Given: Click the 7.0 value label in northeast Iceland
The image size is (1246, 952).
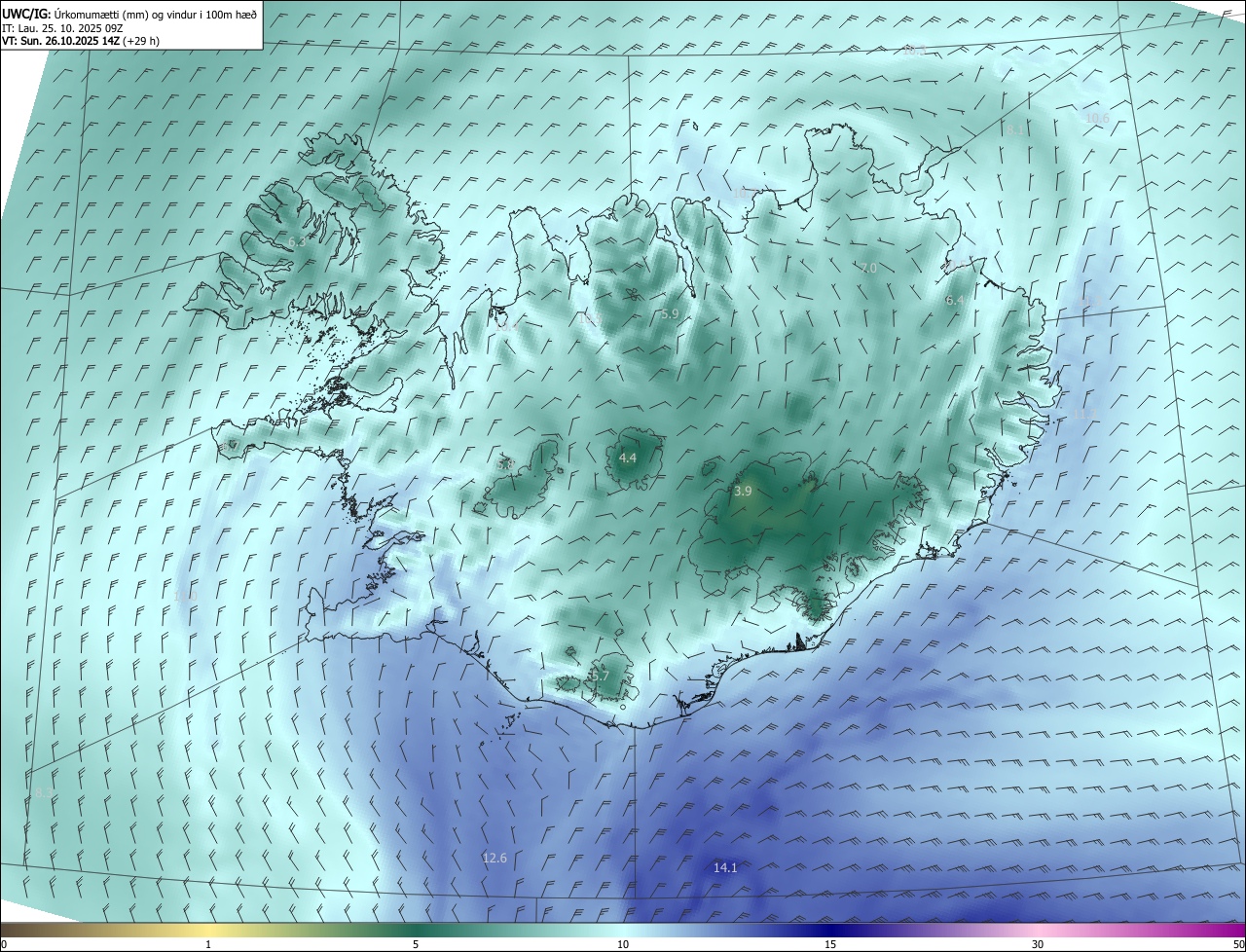Looking at the screenshot, I should [x=868, y=268].
